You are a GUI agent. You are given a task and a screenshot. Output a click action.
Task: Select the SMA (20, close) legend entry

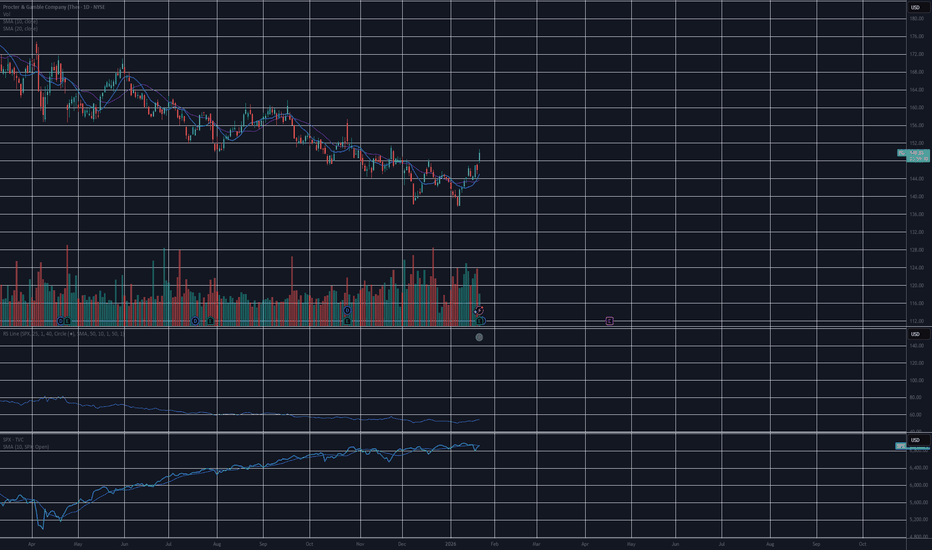point(19,29)
